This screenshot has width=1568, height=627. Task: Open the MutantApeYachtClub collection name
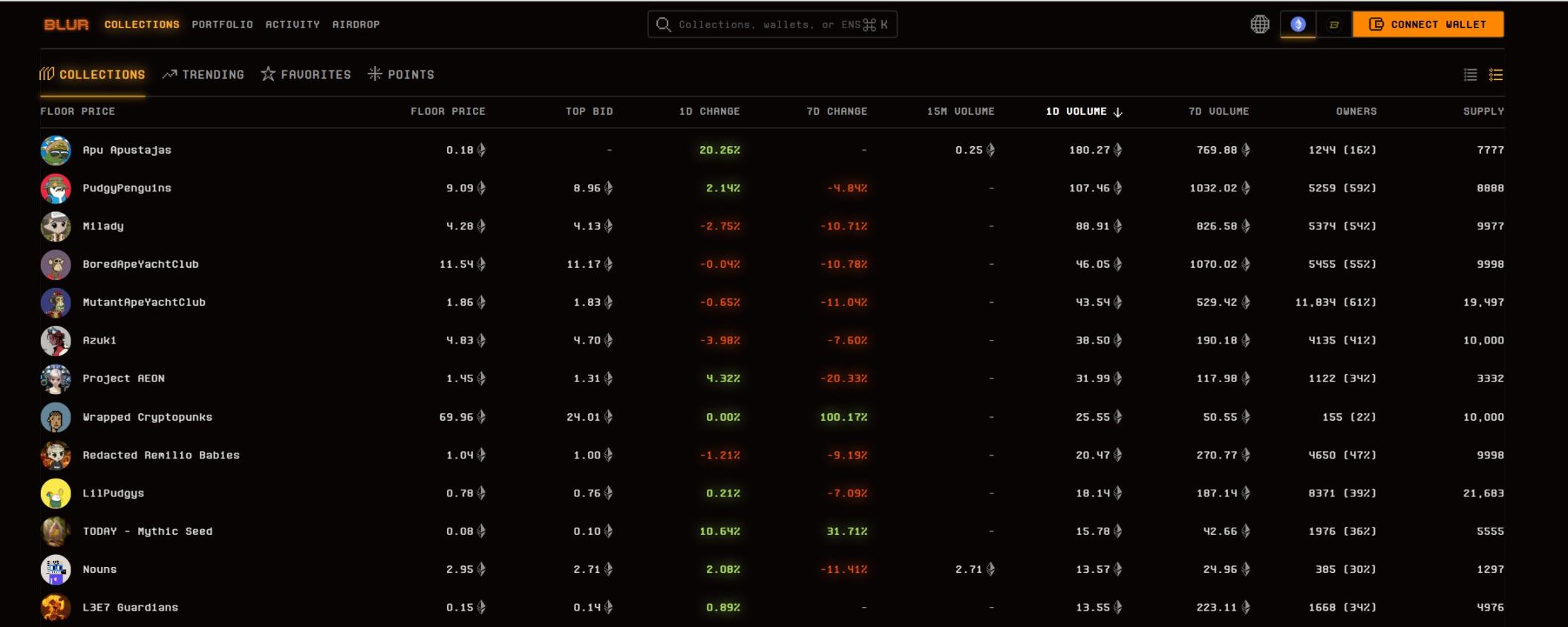[144, 303]
